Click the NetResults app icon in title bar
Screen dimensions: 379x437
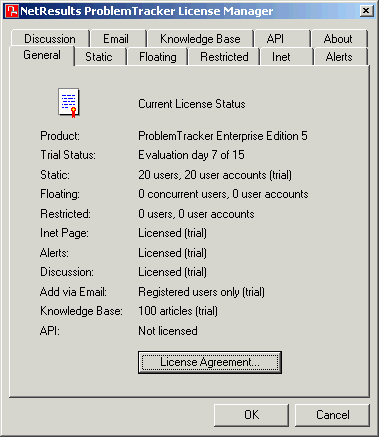click(x=13, y=11)
